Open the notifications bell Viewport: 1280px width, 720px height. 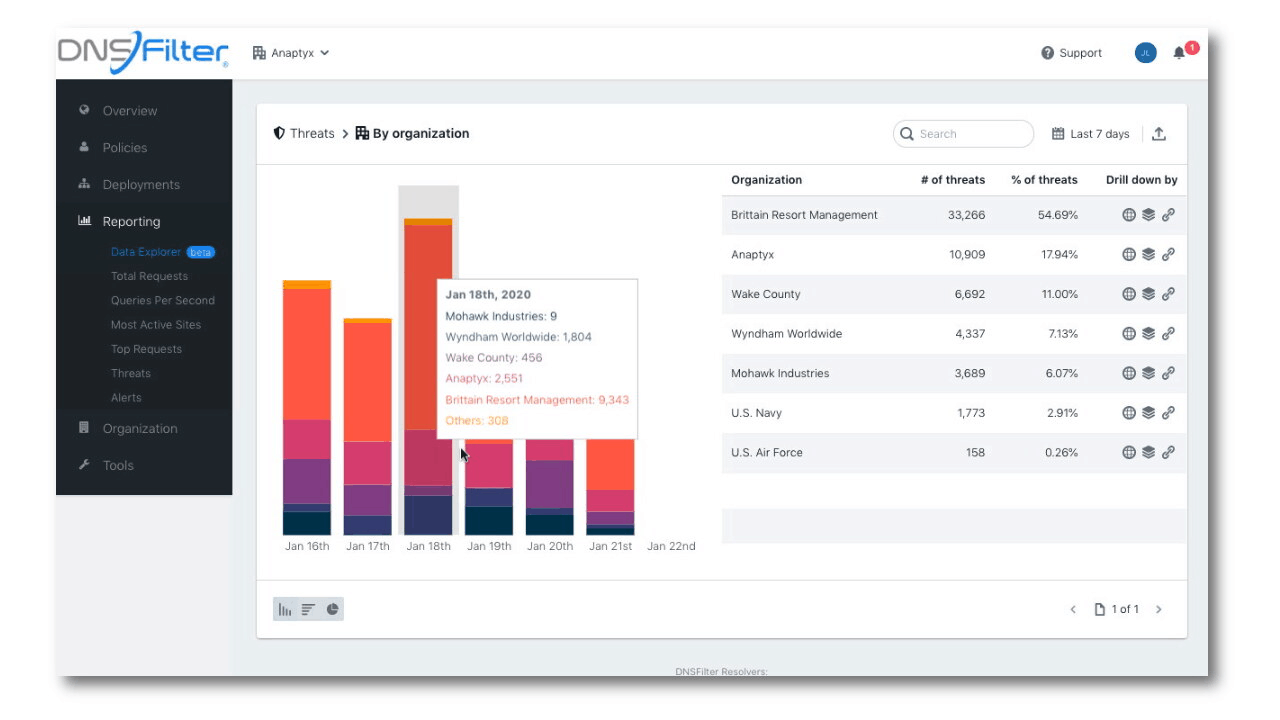point(1180,53)
